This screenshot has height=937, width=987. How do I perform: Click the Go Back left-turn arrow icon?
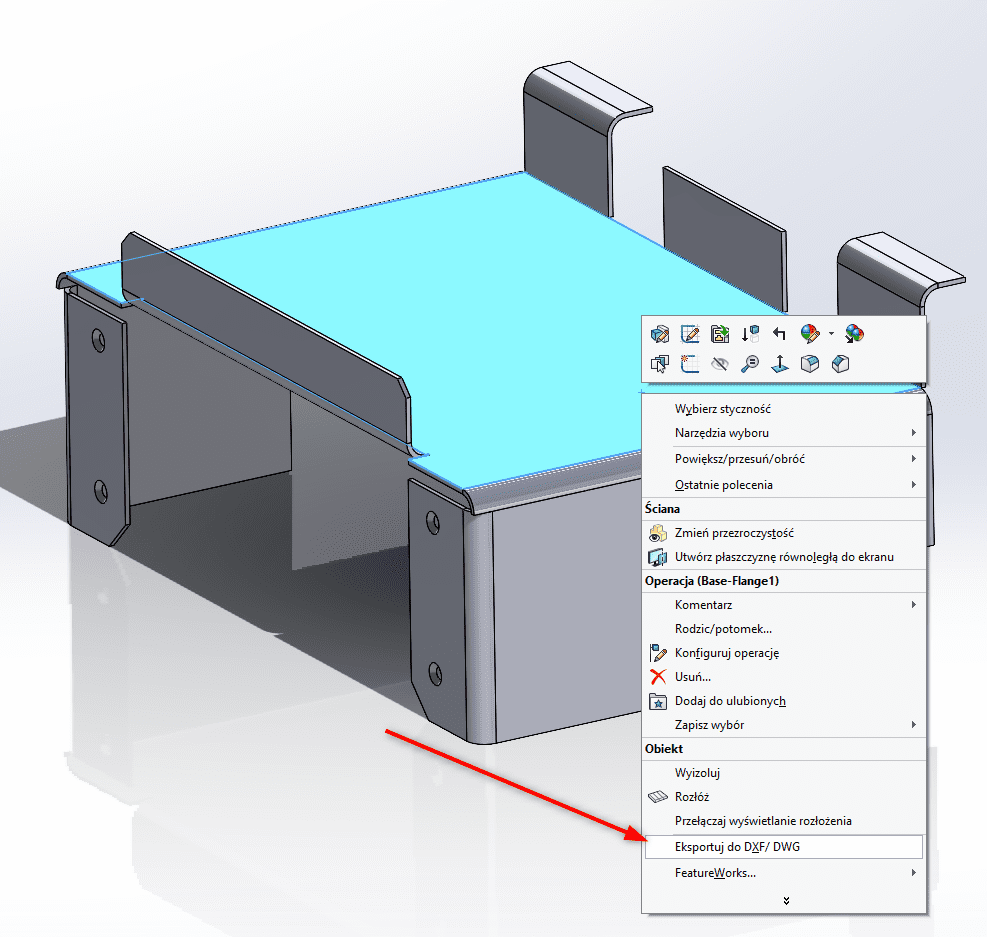[780, 334]
